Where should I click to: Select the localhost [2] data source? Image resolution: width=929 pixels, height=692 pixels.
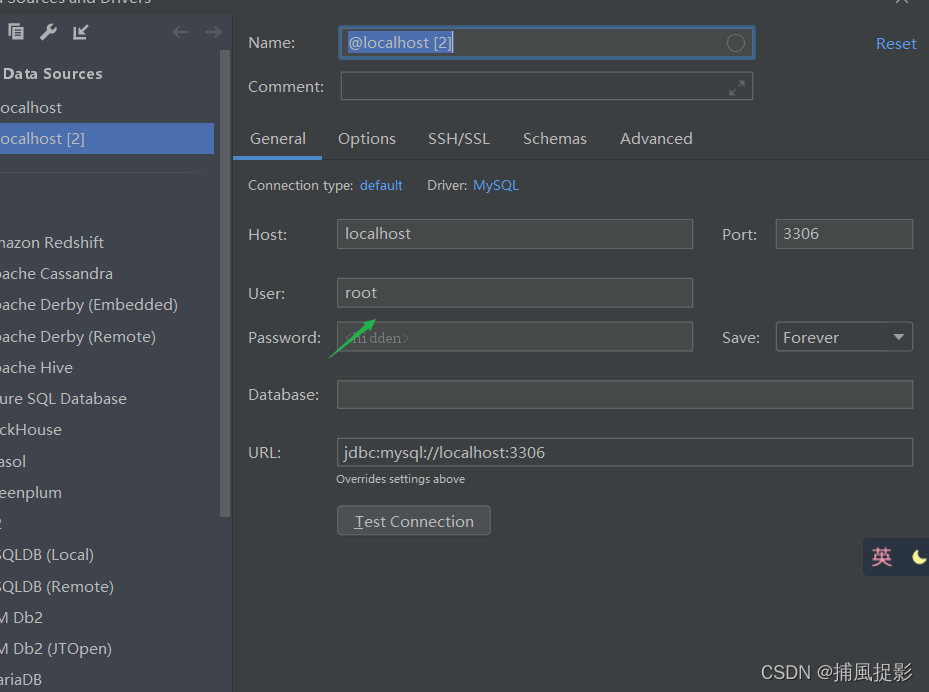(x=107, y=139)
